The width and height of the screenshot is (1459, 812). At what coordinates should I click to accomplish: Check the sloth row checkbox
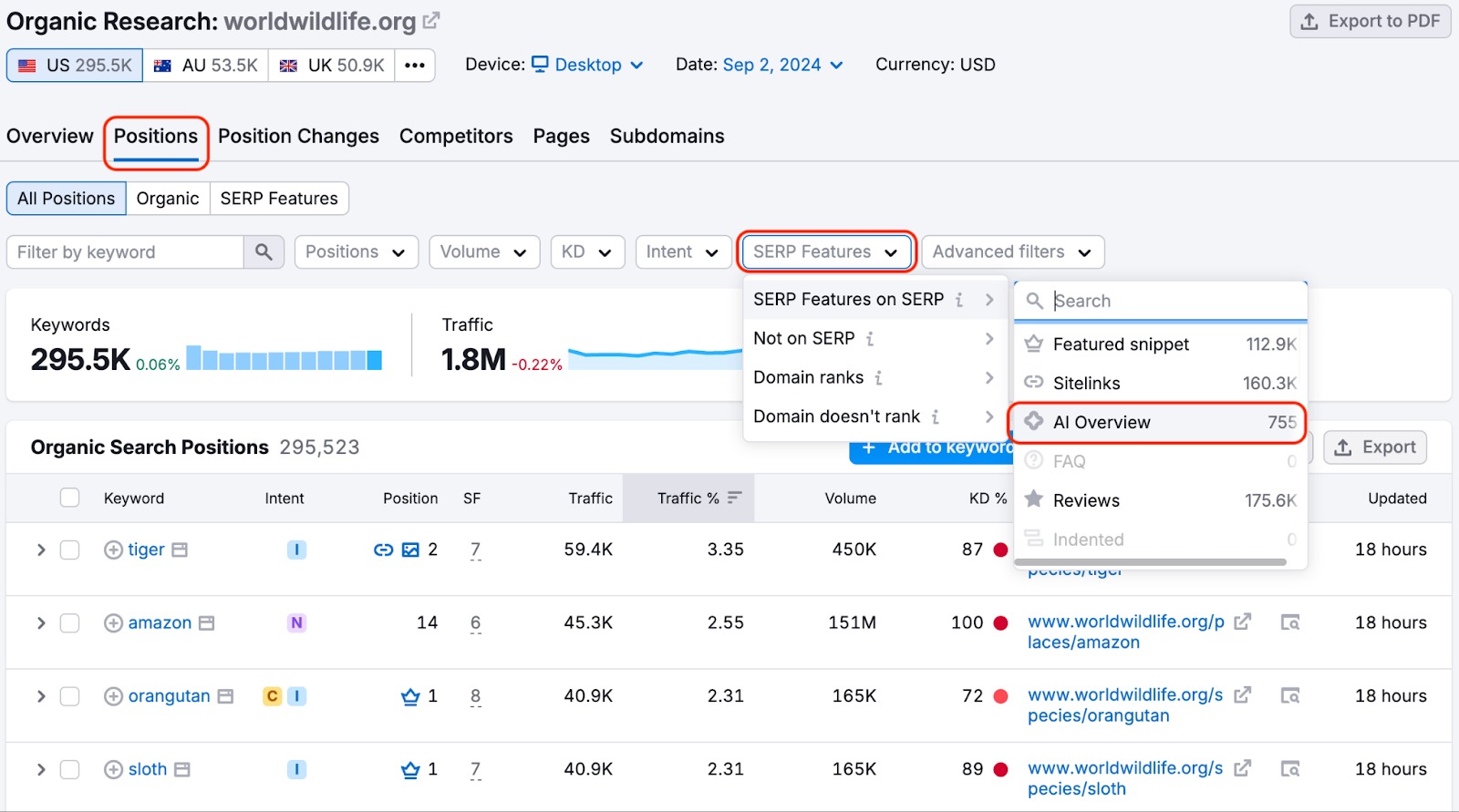point(69,770)
